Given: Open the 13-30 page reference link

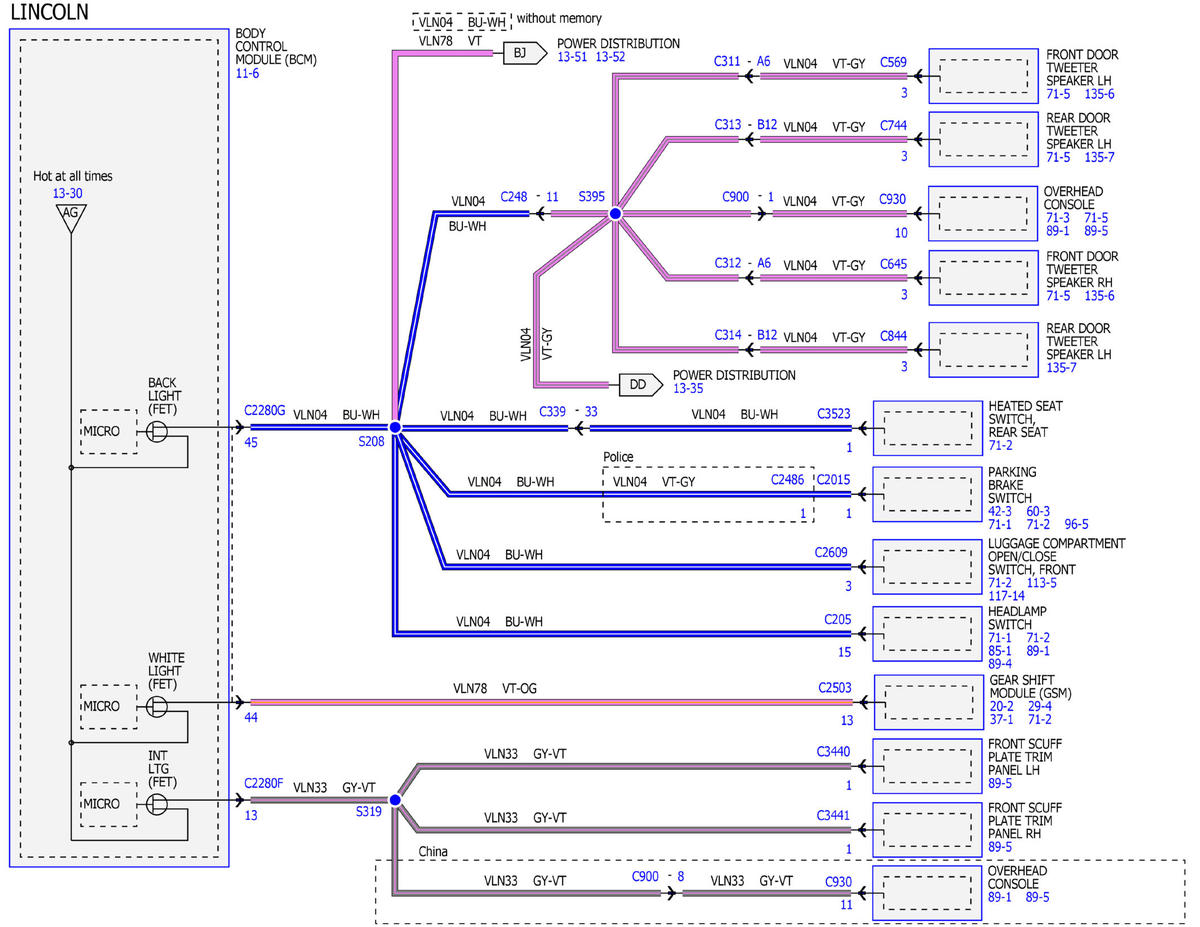Looking at the screenshot, I should click(x=68, y=194).
